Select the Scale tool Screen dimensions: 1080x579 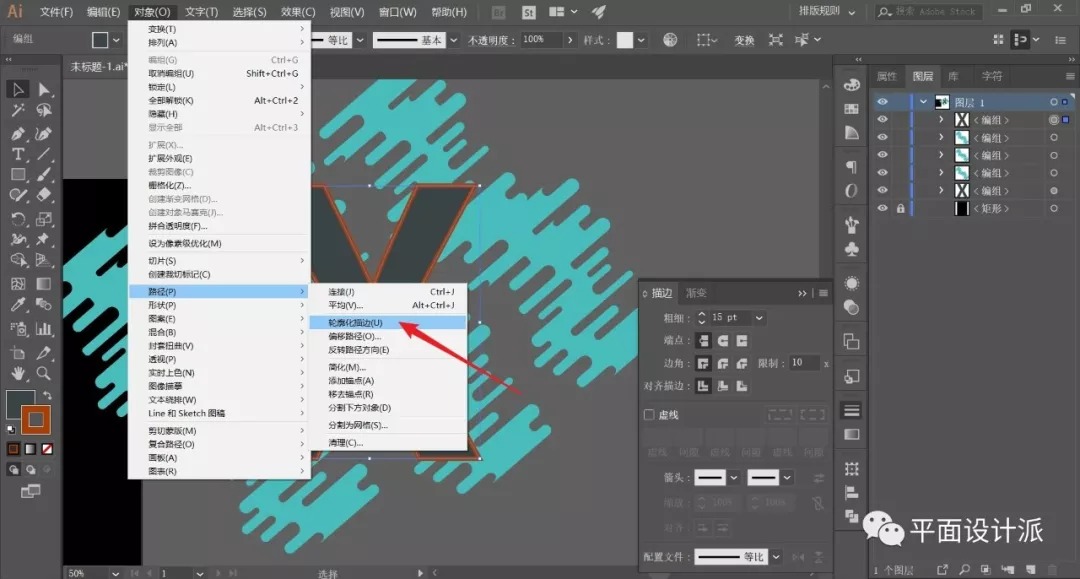point(43,219)
